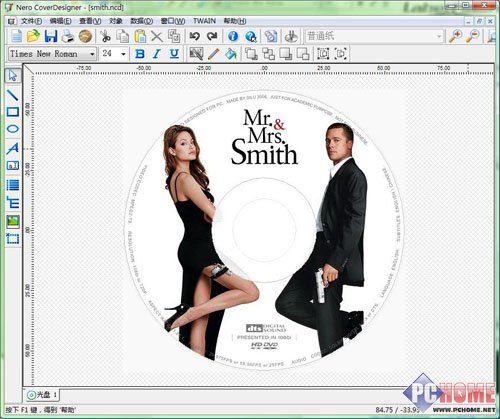
Task: Redo the last action
Action: 212,36
